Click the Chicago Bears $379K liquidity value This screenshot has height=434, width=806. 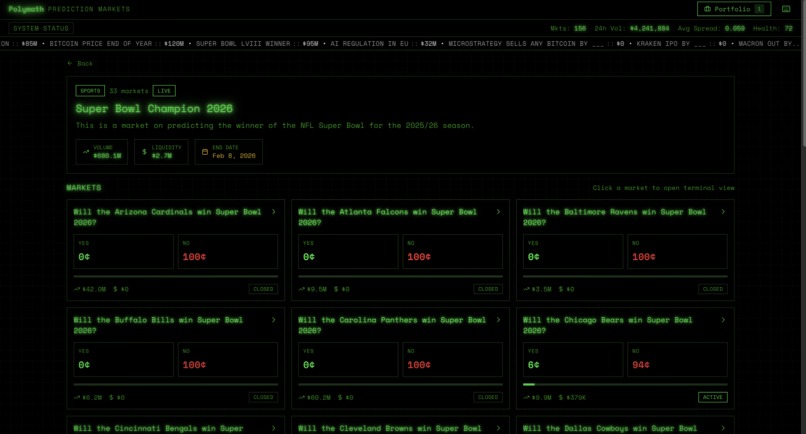pos(576,397)
